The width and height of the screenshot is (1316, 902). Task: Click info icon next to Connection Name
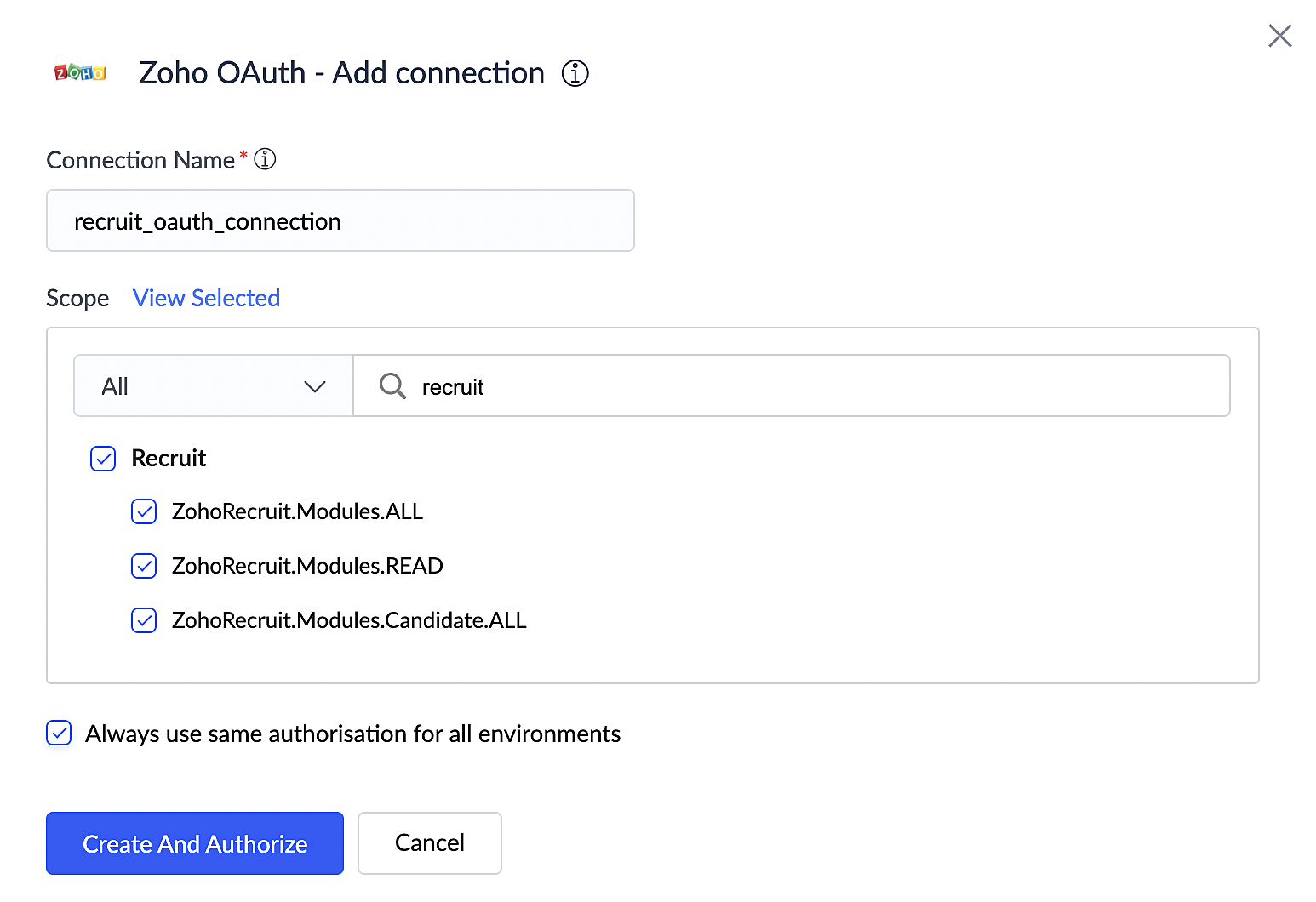[x=266, y=159]
